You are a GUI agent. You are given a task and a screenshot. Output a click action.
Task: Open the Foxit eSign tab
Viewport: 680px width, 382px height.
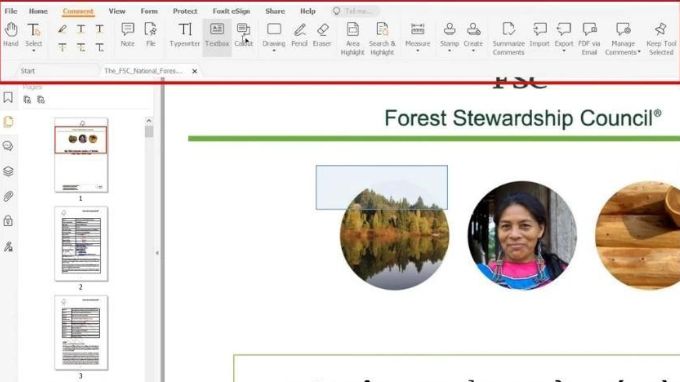point(231,11)
